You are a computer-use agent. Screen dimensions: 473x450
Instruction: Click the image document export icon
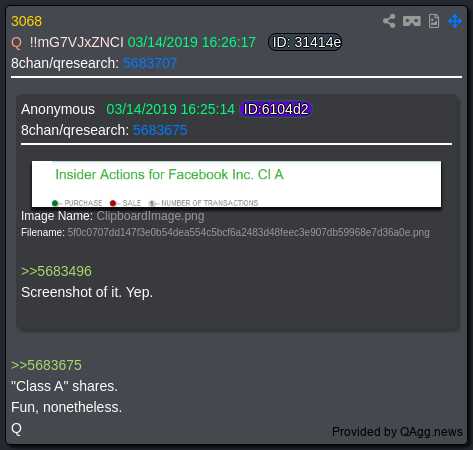click(x=434, y=21)
